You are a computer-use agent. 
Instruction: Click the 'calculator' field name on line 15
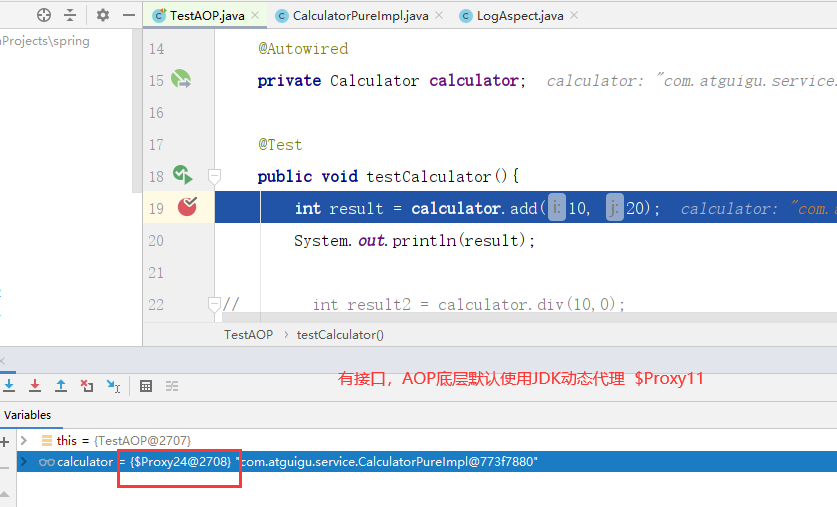(x=473, y=81)
